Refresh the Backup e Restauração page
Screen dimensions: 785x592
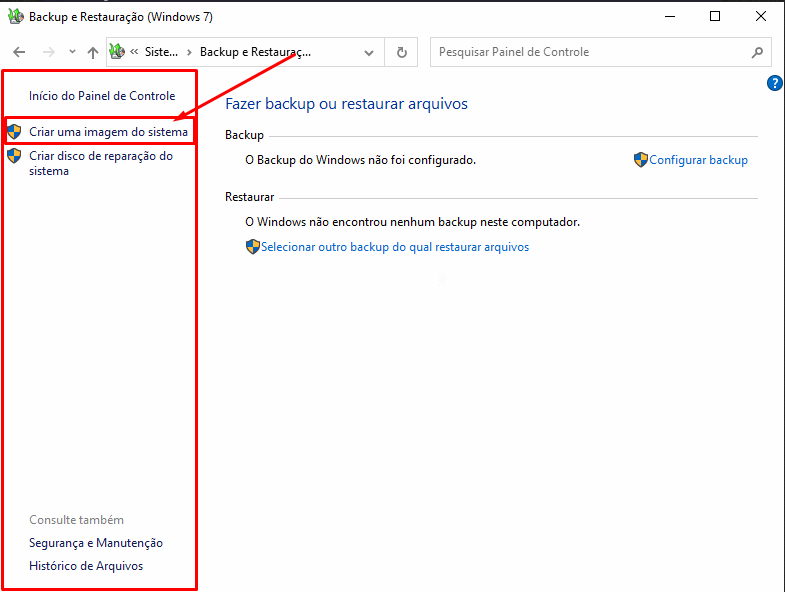point(402,52)
